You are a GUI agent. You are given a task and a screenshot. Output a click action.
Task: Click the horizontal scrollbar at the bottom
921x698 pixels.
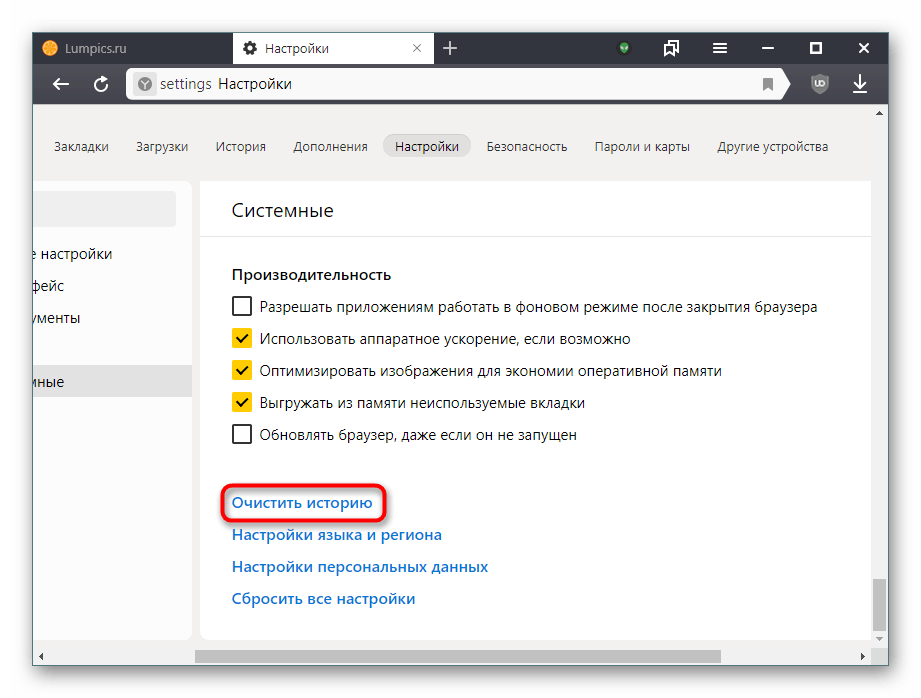point(458,656)
